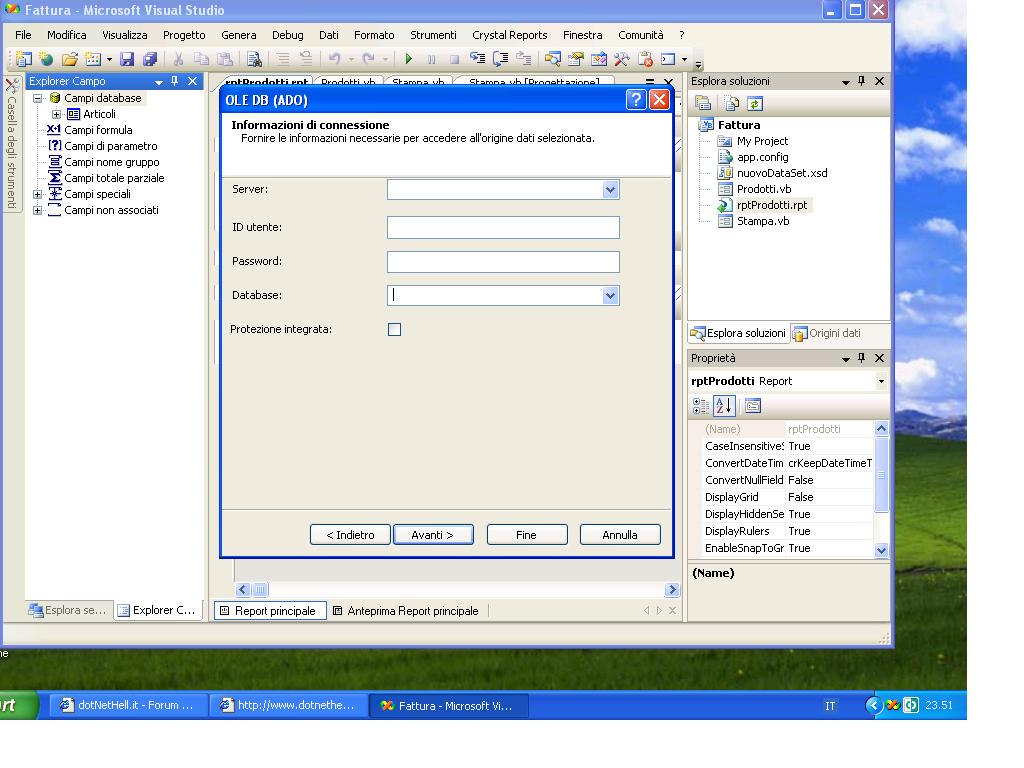Click the Indietro button
This screenshot has height=768, width=1024.
pos(350,535)
